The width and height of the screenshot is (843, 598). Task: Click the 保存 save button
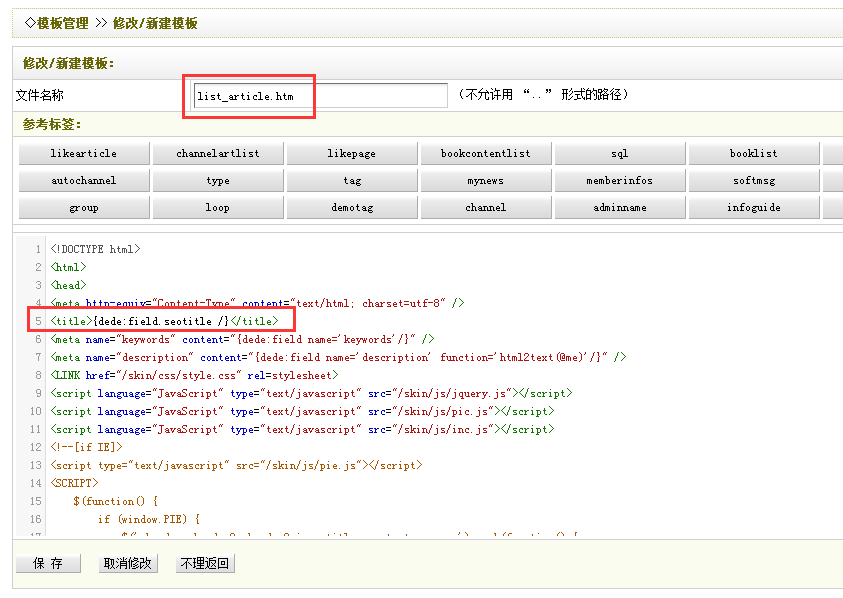click(x=48, y=563)
